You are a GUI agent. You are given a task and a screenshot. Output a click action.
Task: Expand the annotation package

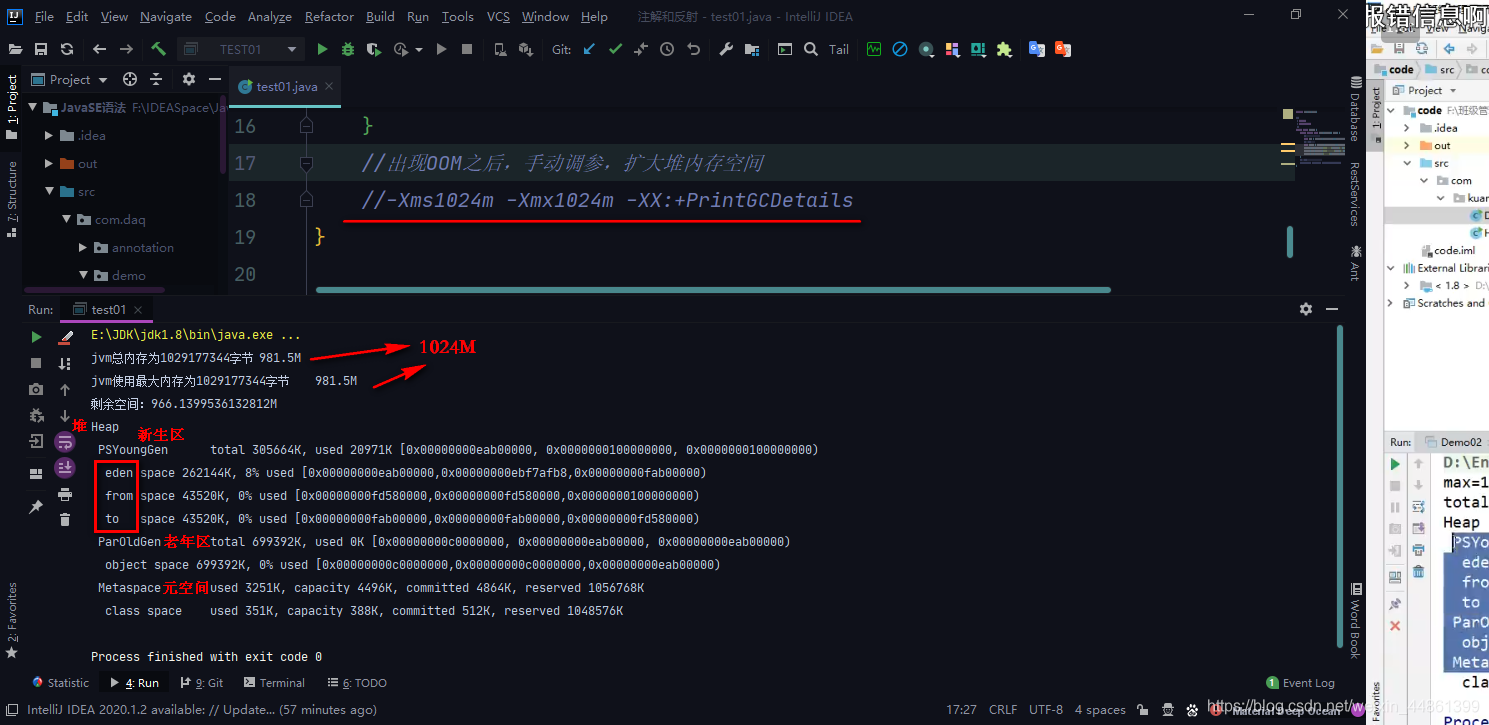pyautogui.click(x=83, y=247)
